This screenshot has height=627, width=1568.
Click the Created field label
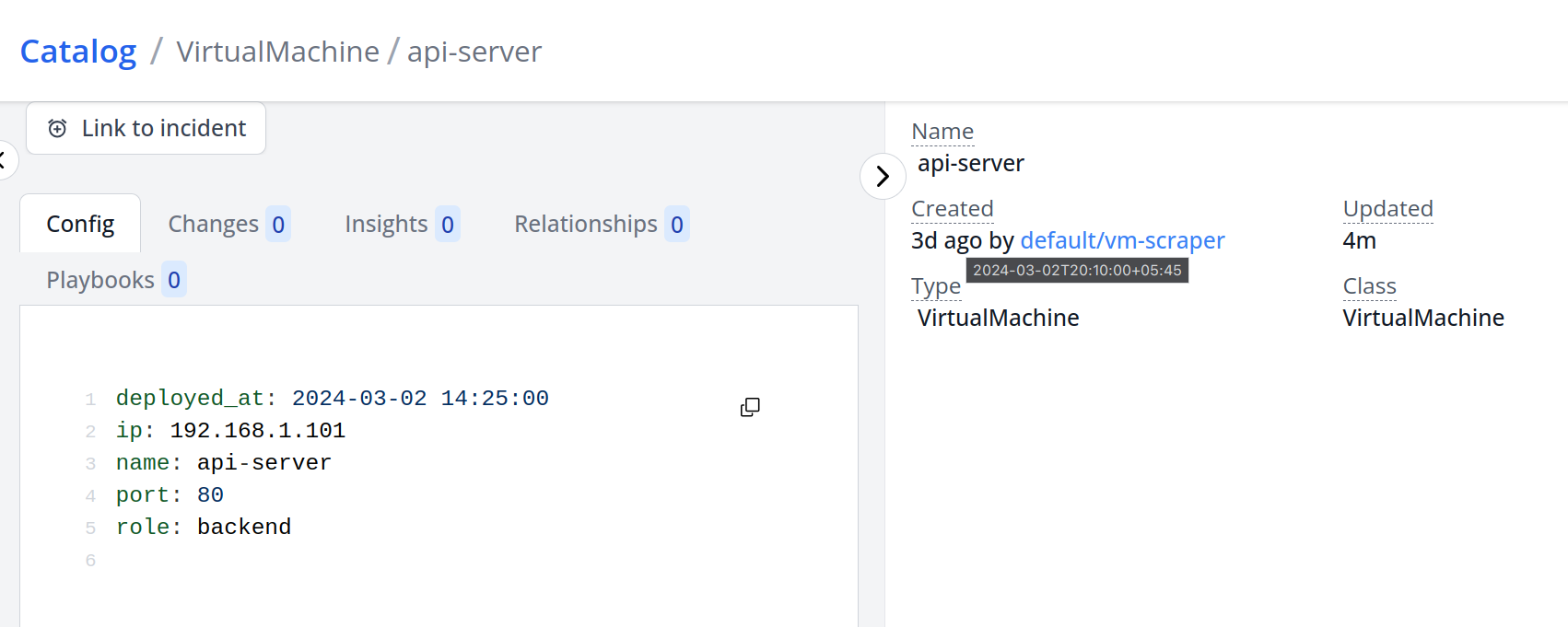pos(952,209)
